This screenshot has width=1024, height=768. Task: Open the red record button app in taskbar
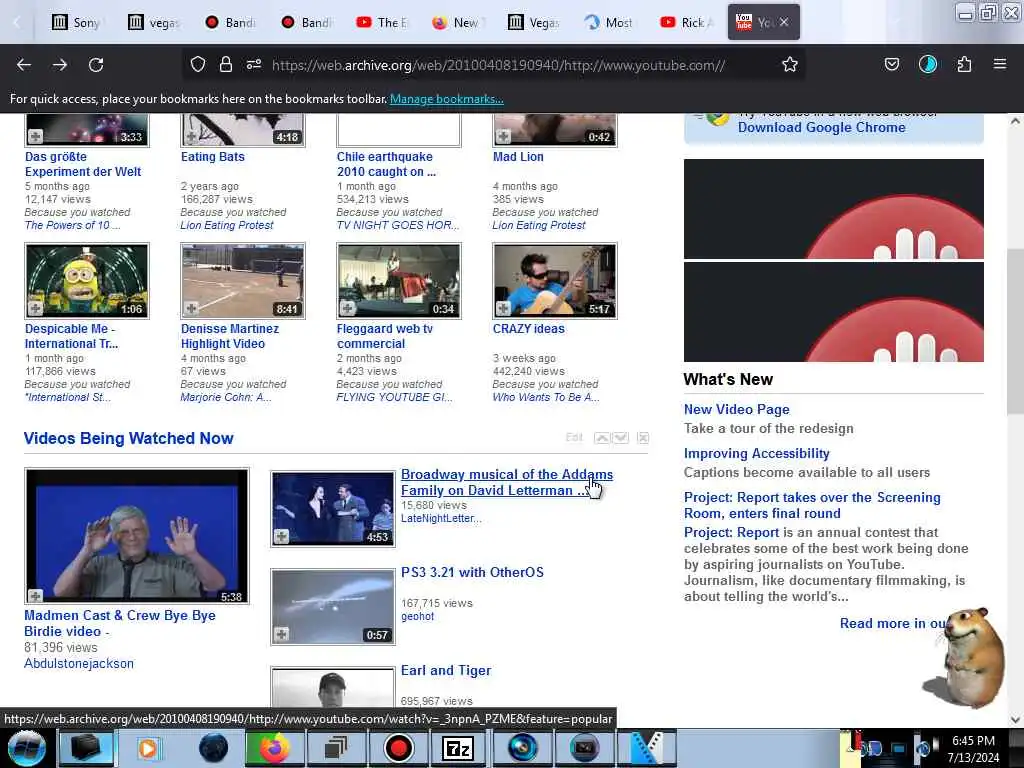[x=398, y=748]
